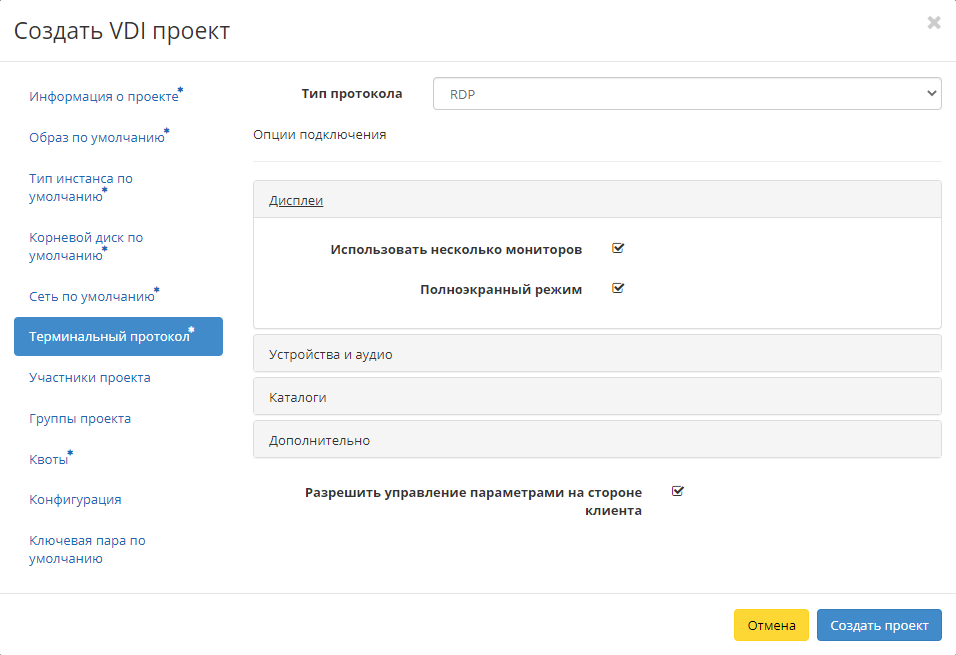This screenshot has width=956, height=655.
Task: Select the 'Терминальный протокол' tab
Action: (x=110, y=337)
